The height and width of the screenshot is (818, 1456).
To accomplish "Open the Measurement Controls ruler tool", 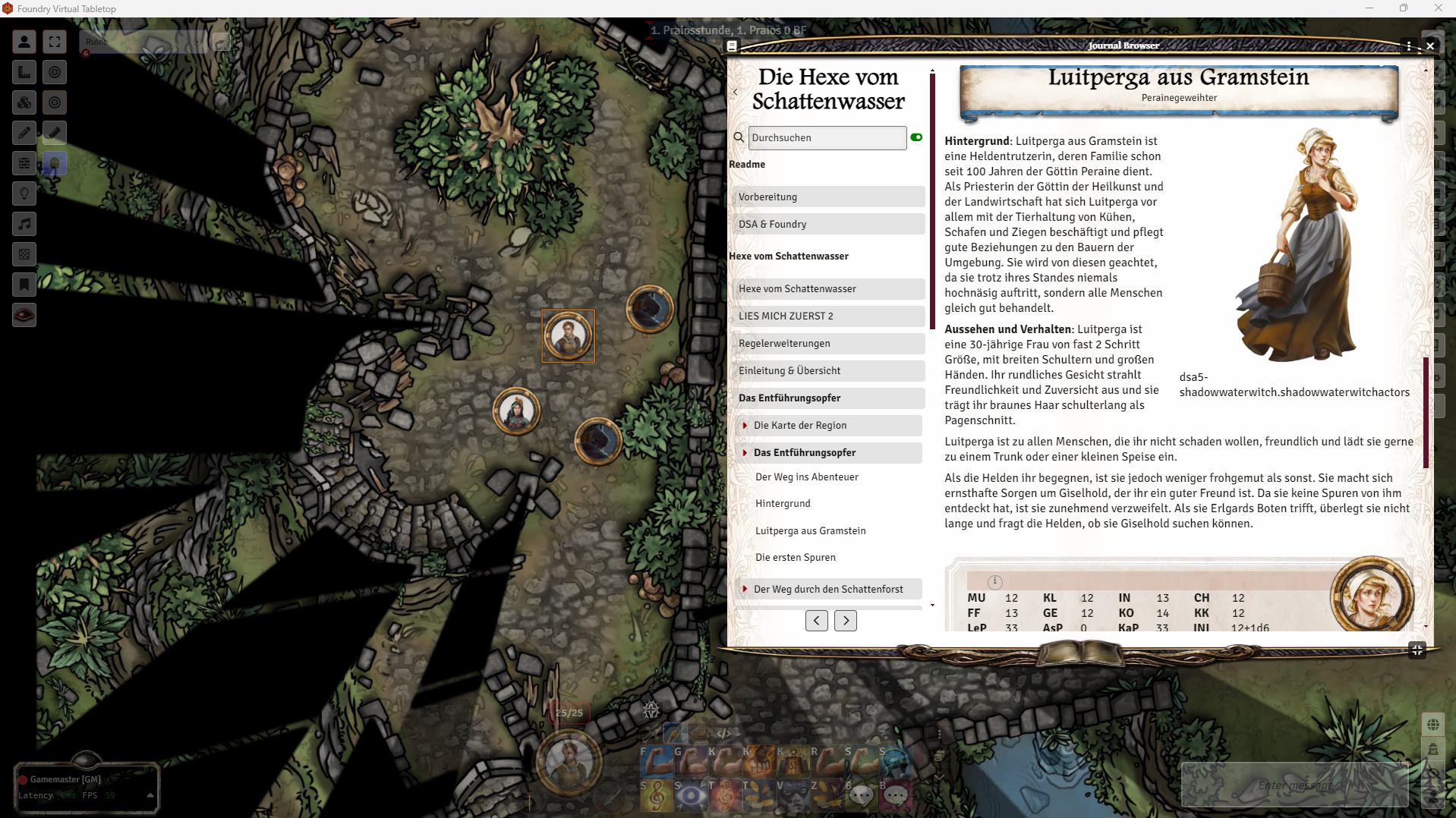I will click(24, 72).
